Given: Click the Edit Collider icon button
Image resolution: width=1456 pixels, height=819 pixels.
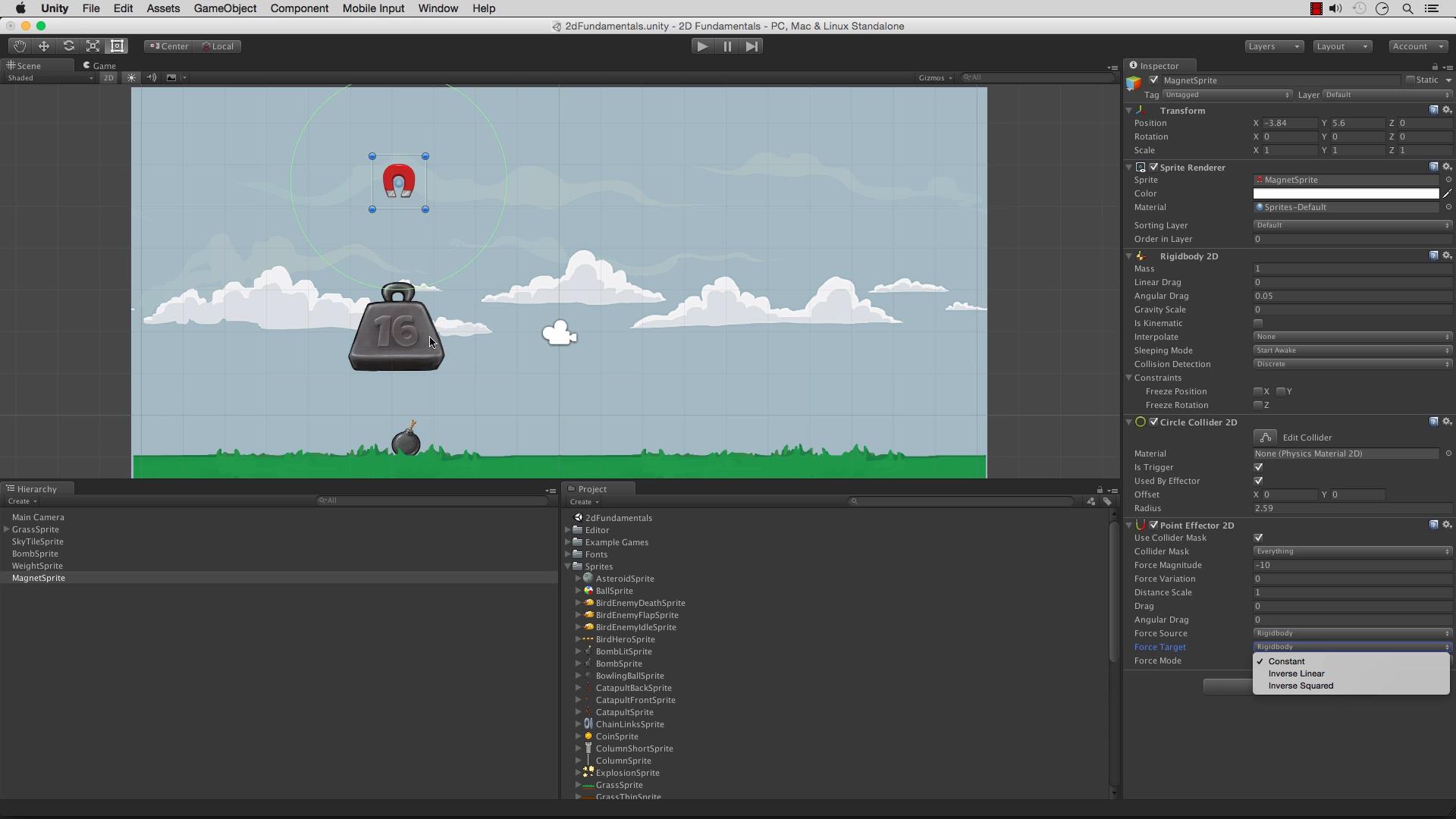Looking at the screenshot, I should pyautogui.click(x=1265, y=438).
